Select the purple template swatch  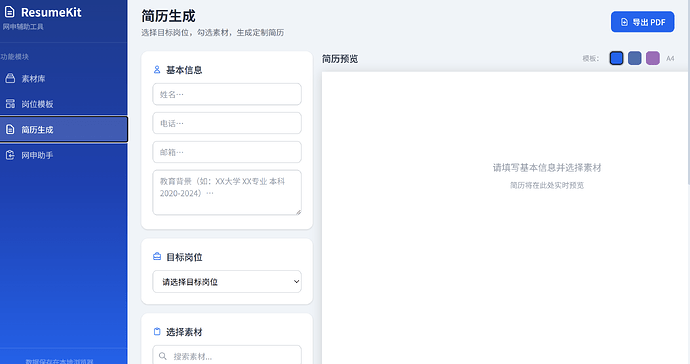click(653, 58)
